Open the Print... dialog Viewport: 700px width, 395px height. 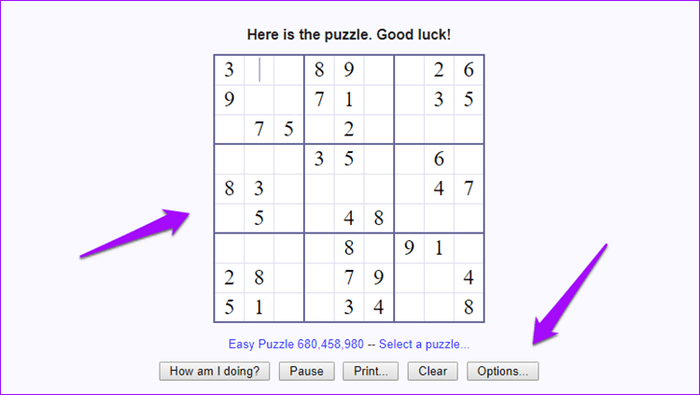(371, 371)
